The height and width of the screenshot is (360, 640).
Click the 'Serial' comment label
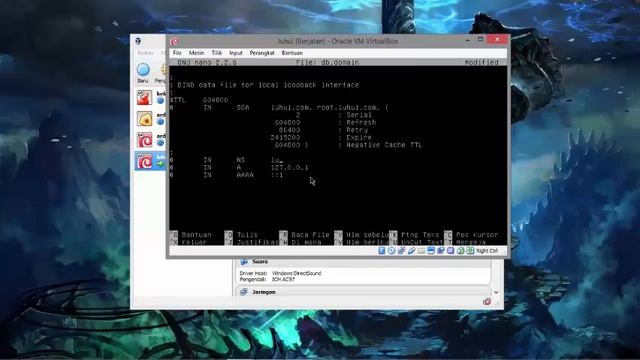(x=359, y=115)
